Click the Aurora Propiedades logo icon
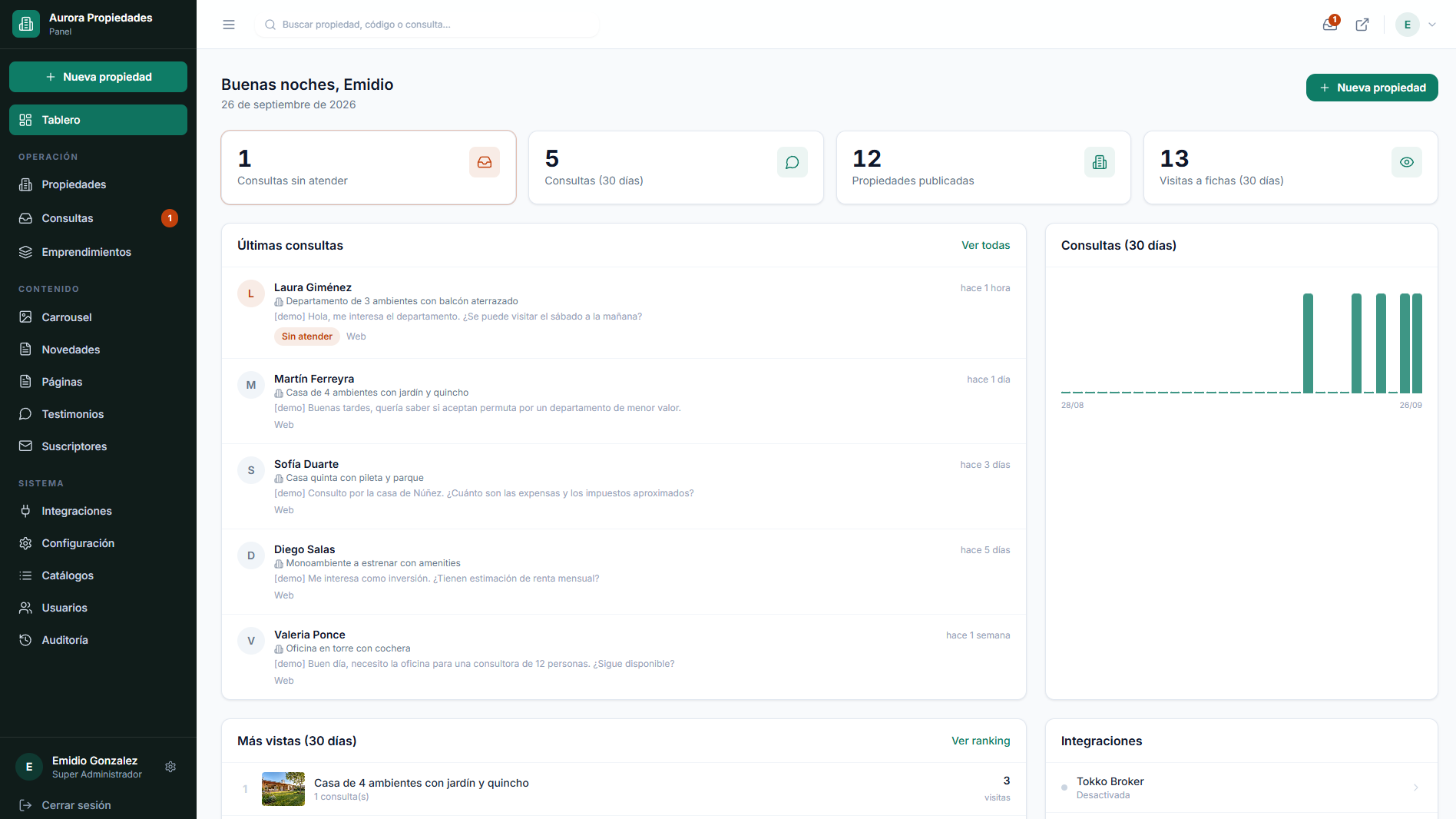This screenshot has height=819, width=1456. click(x=26, y=24)
